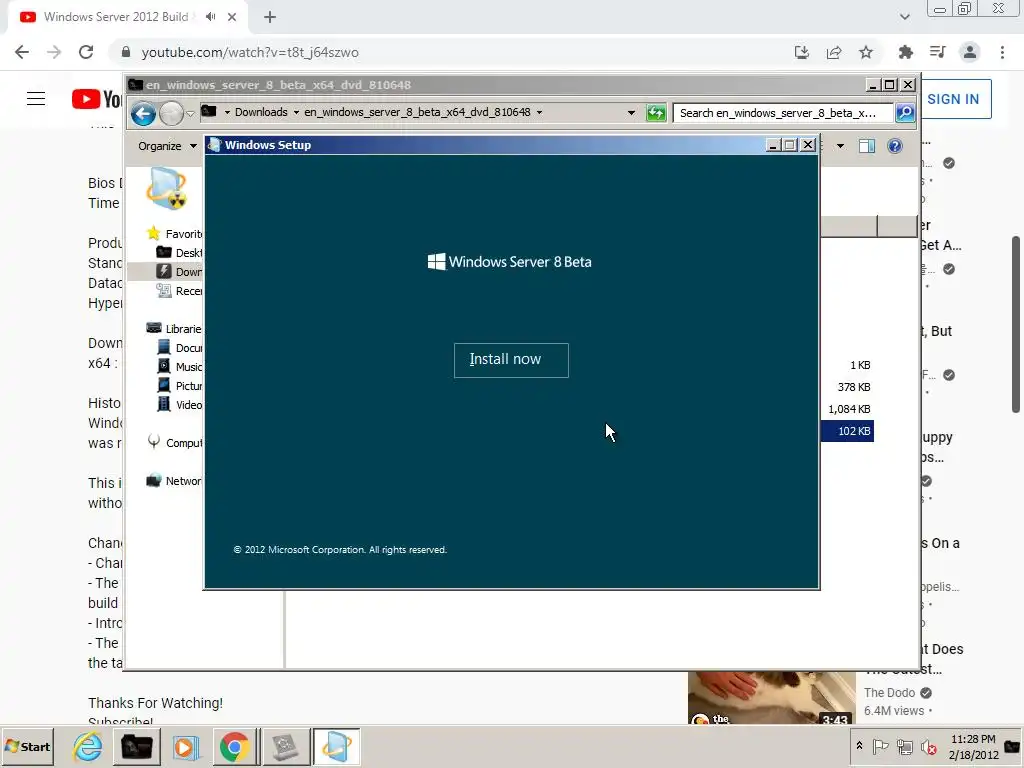Viewport: 1024px width, 768px height.
Task: Select Computer in navigation pane
Action: tap(174, 442)
